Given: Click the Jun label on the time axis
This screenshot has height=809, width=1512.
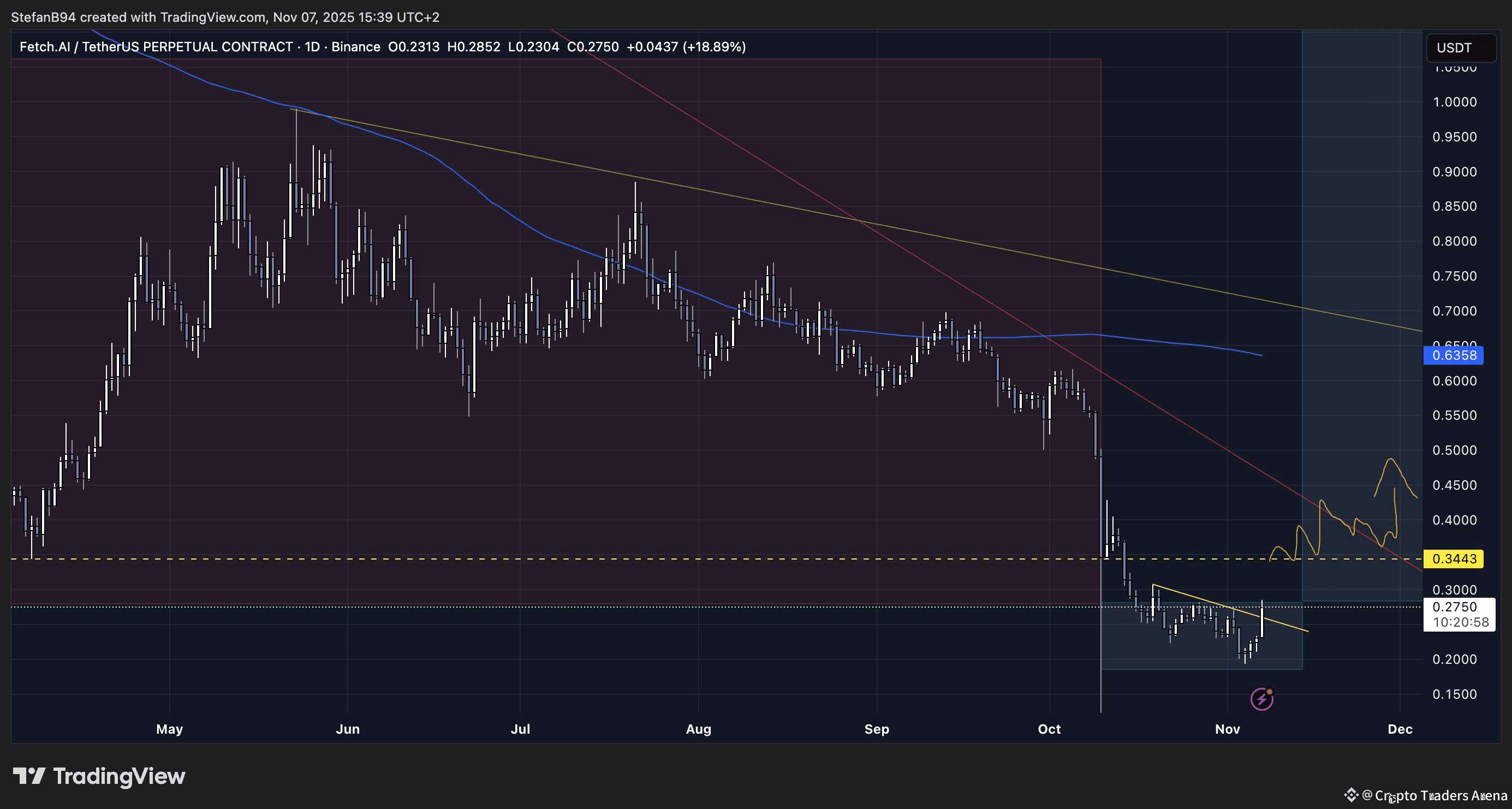Looking at the screenshot, I should 348,729.
